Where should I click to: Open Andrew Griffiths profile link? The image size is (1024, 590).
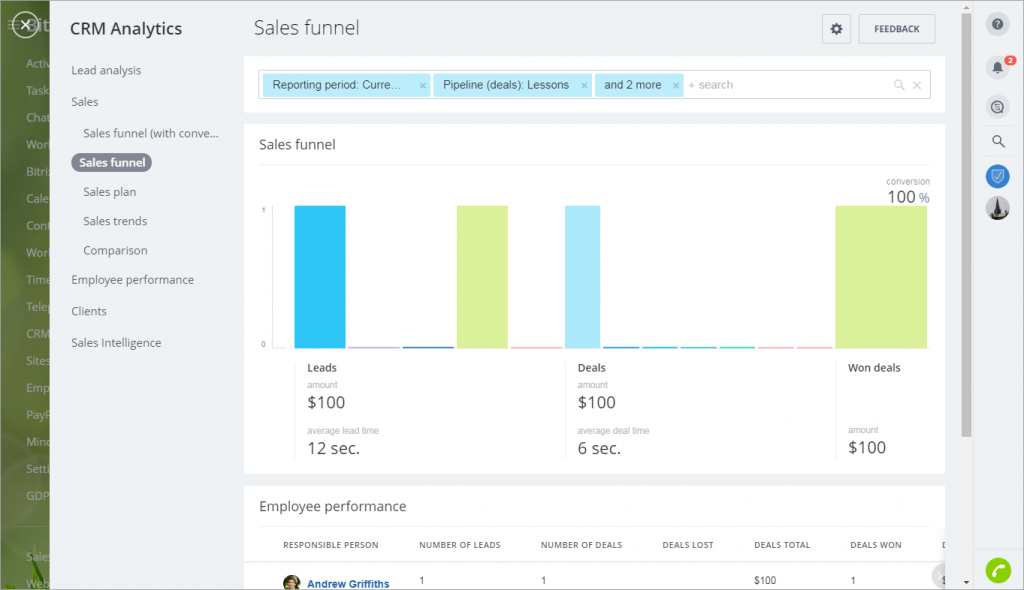pyautogui.click(x=348, y=584)
